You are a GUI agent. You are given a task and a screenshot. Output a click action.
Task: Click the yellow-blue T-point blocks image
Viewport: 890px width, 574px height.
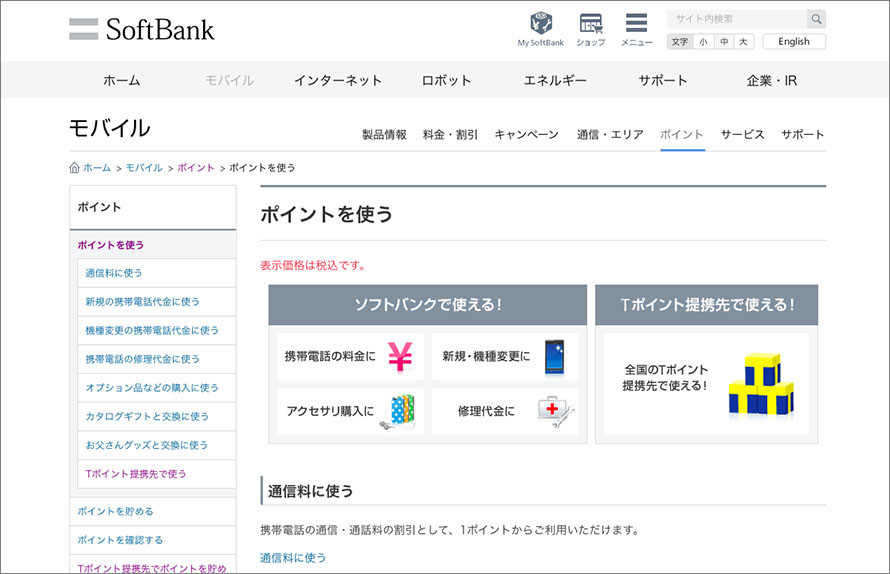tap(761, 385)
